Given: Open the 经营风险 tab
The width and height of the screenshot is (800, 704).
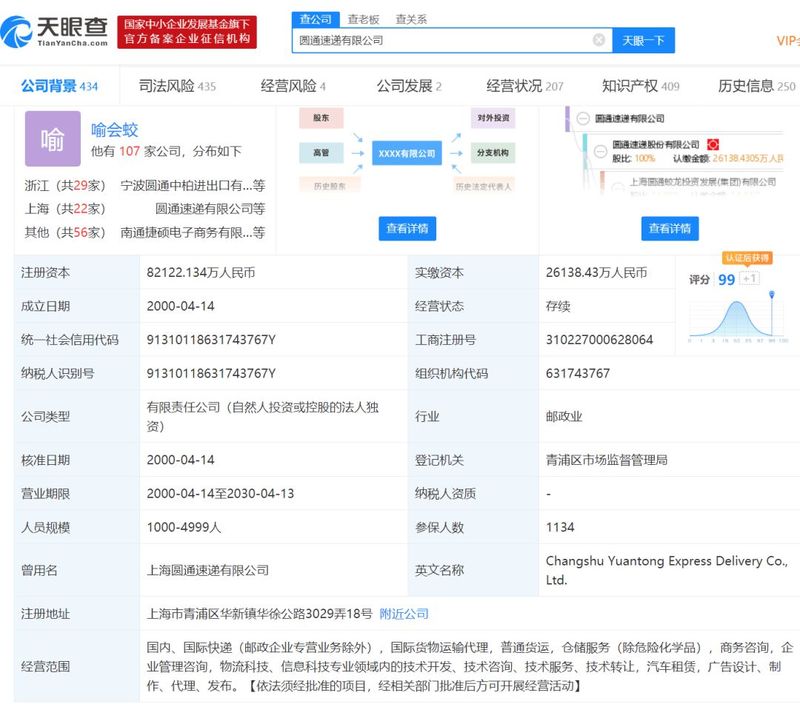Looking at the screenshot, I should [x=293, y=86].
